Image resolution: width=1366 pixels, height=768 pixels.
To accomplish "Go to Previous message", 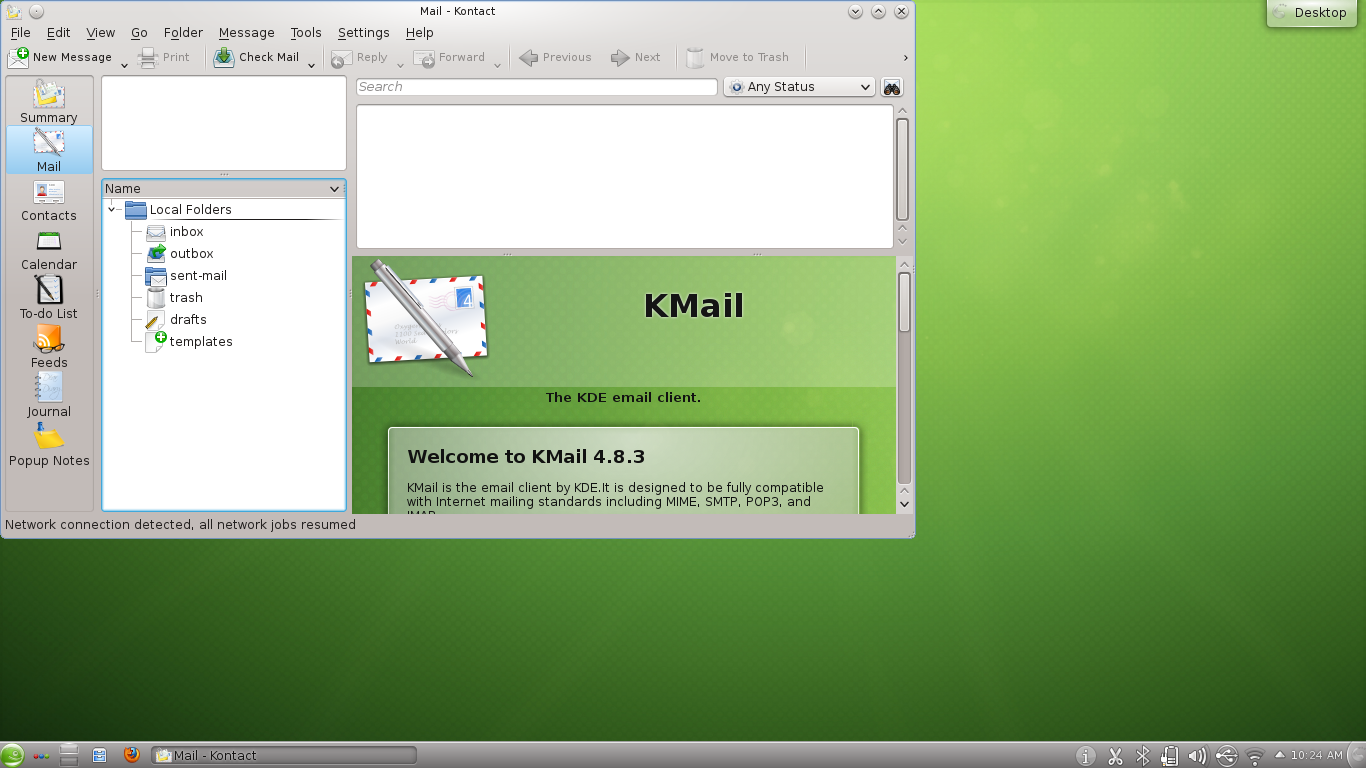I will point(555,57).
